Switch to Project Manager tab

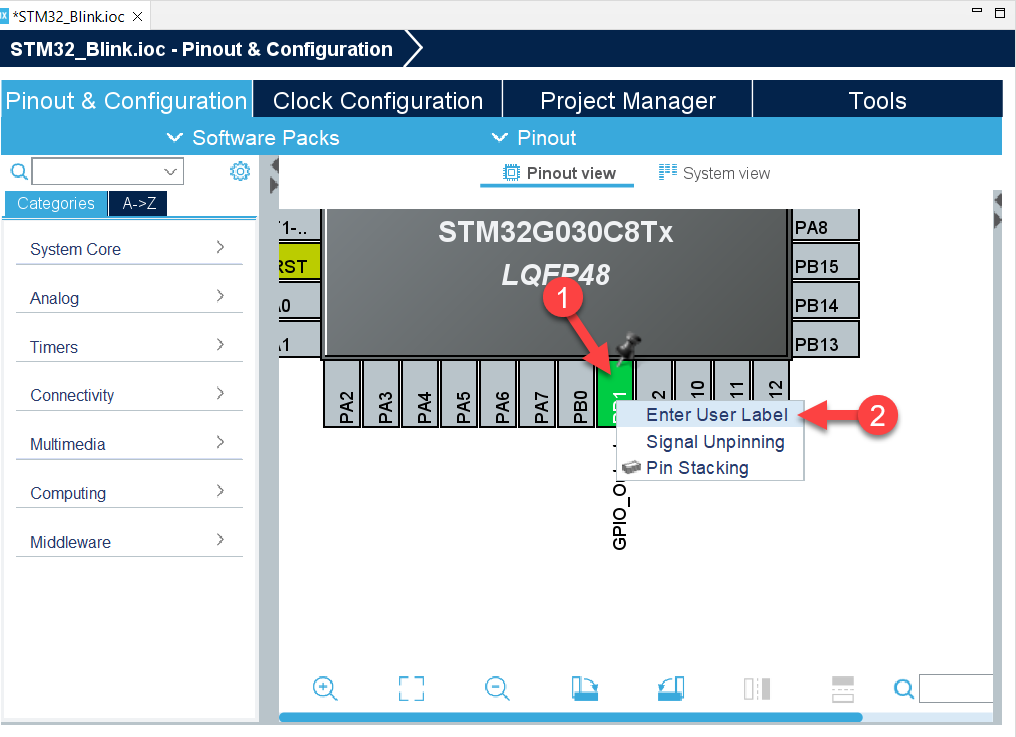[x=627, y=100]
